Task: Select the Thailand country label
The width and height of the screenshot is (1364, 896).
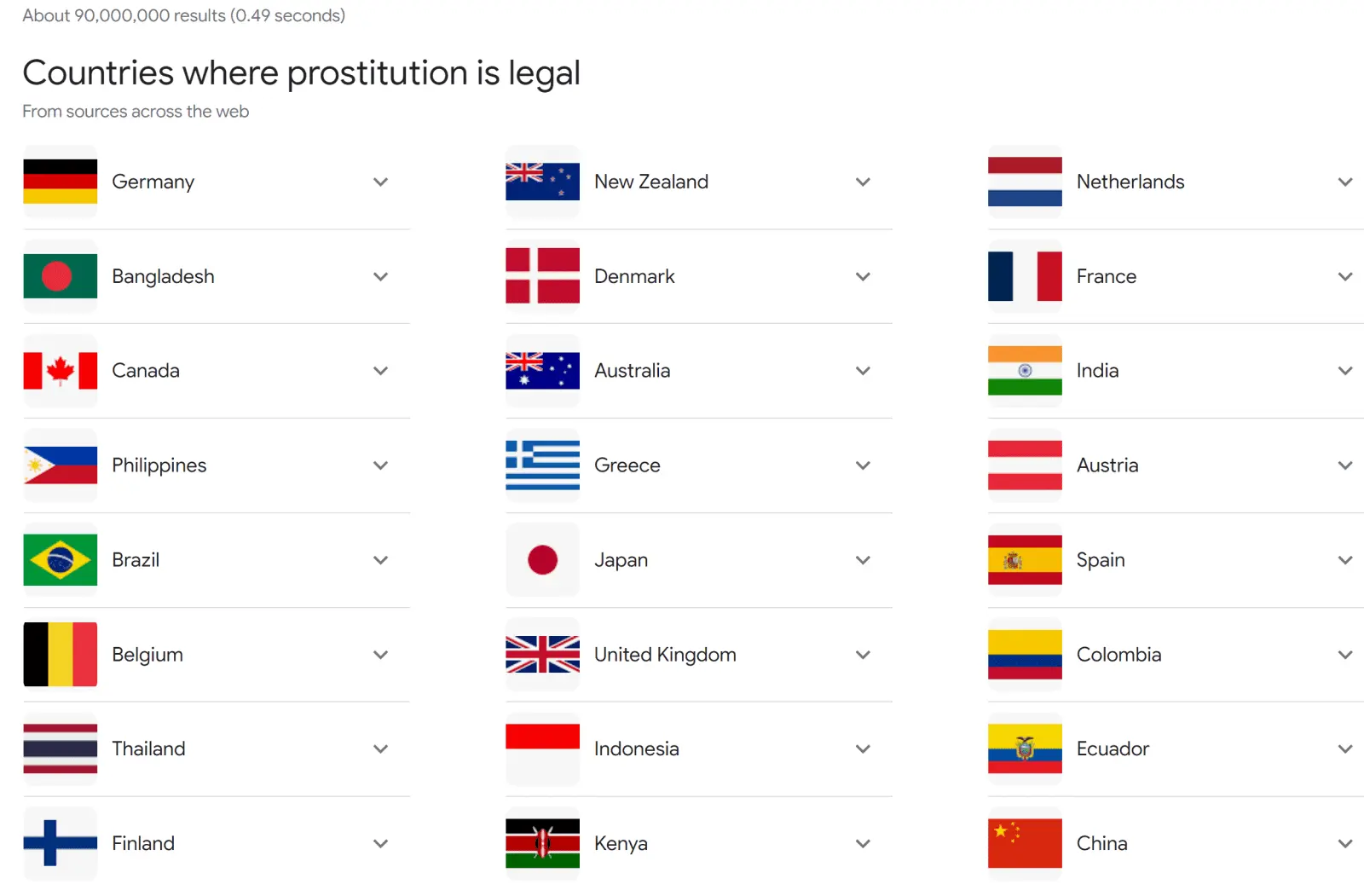Action: [x=148, y=749]
